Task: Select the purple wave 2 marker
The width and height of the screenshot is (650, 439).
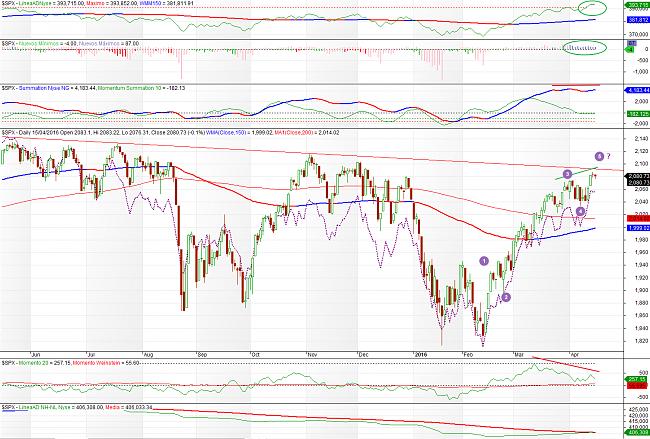Action: [x=506, y=297]
